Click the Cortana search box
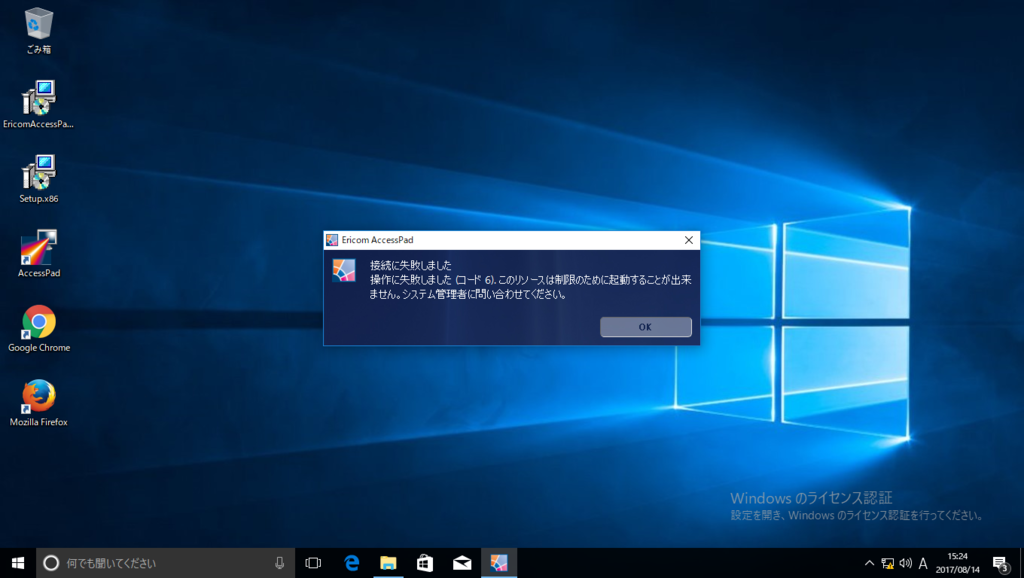The image size is (1024, 578). click(x=165, y=563)
